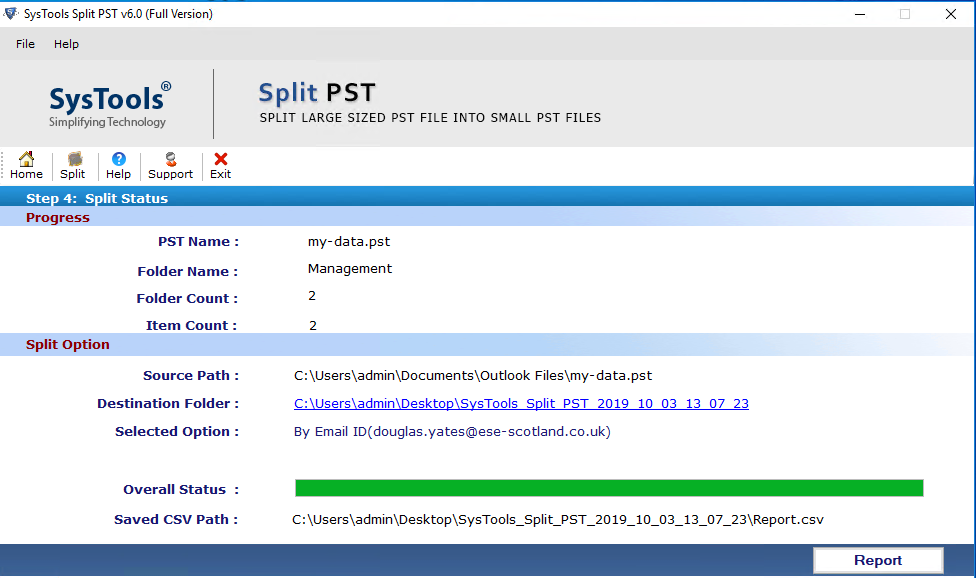Screen dimensions: 976x578
Task: Click the 'Folder Count :' label
Action: click(187, 299)
